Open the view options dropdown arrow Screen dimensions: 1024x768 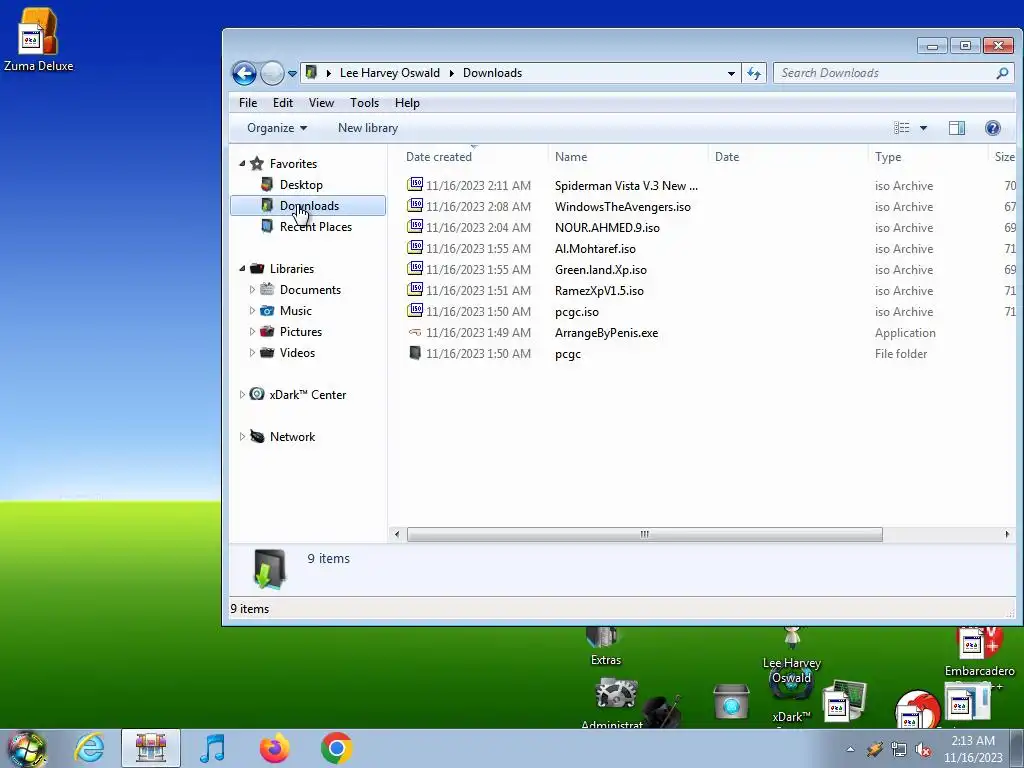(923, 128)
